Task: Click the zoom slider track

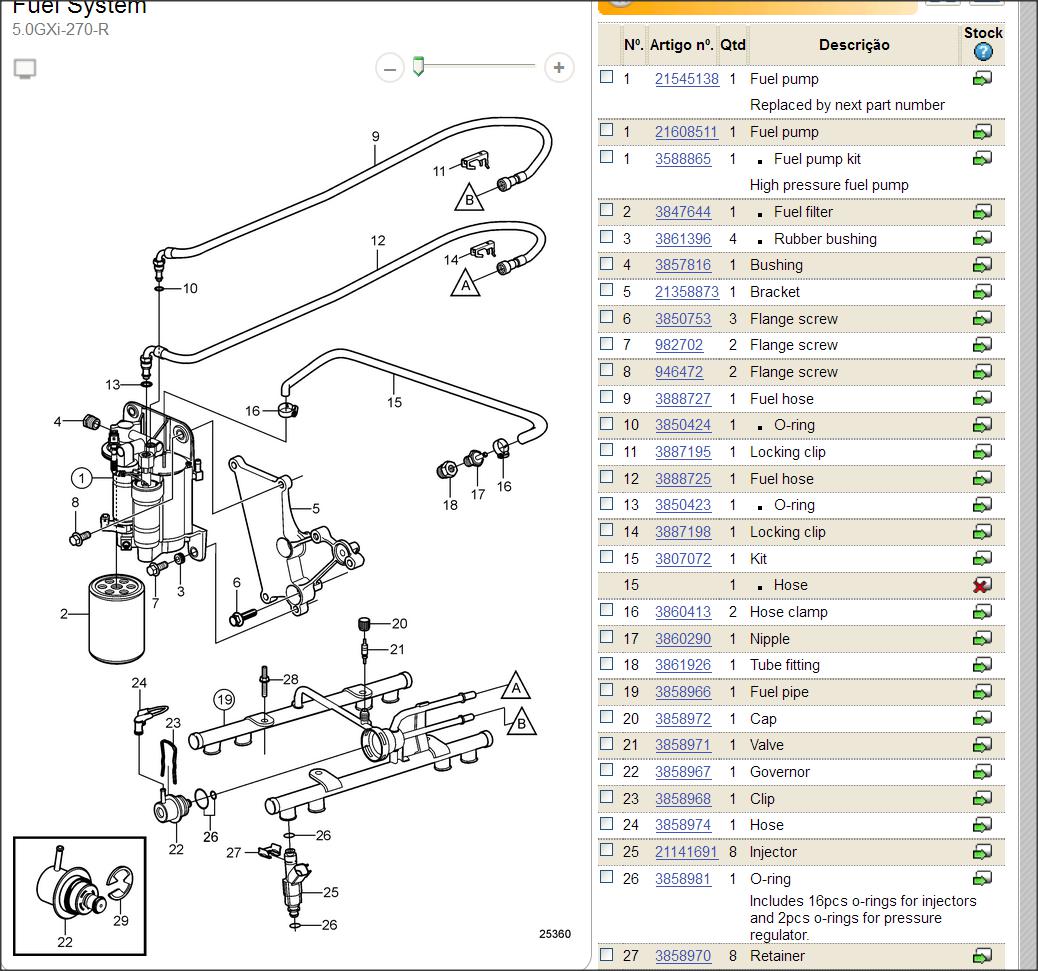Action: [x=479, y=66]
